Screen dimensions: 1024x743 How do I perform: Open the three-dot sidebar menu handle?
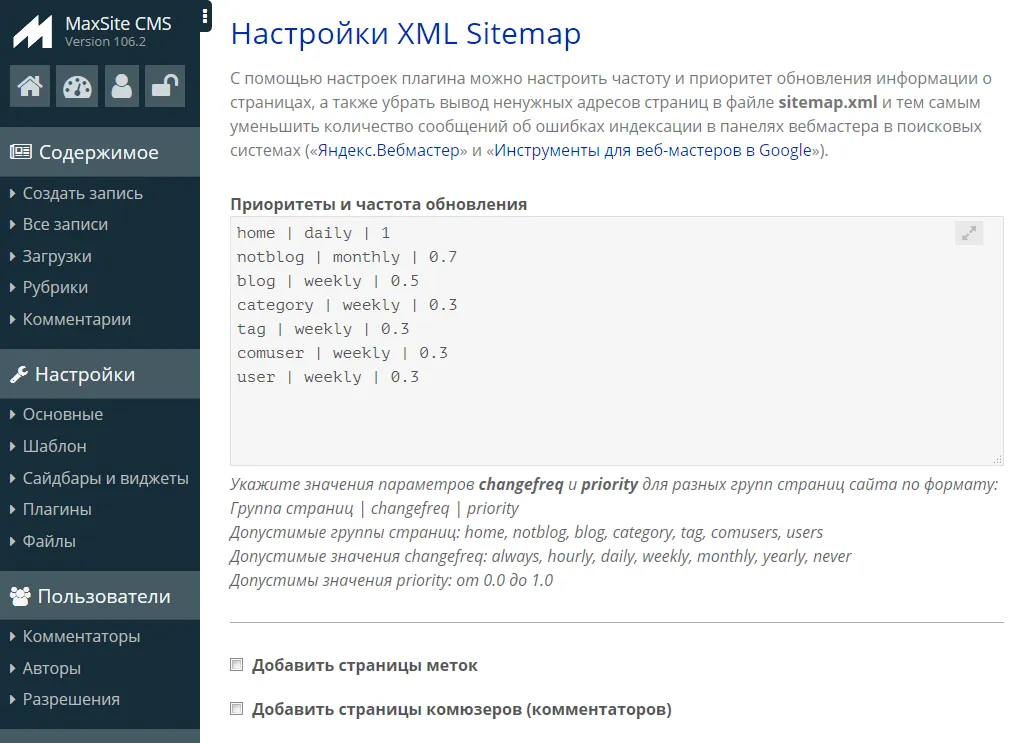pos(205,16)
